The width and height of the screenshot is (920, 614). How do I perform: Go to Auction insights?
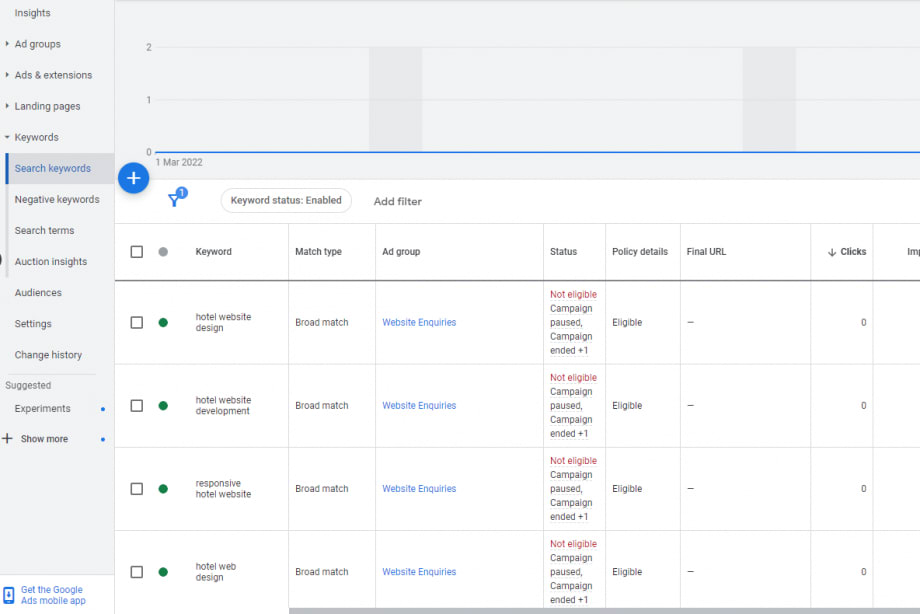(x=50, y=262)
